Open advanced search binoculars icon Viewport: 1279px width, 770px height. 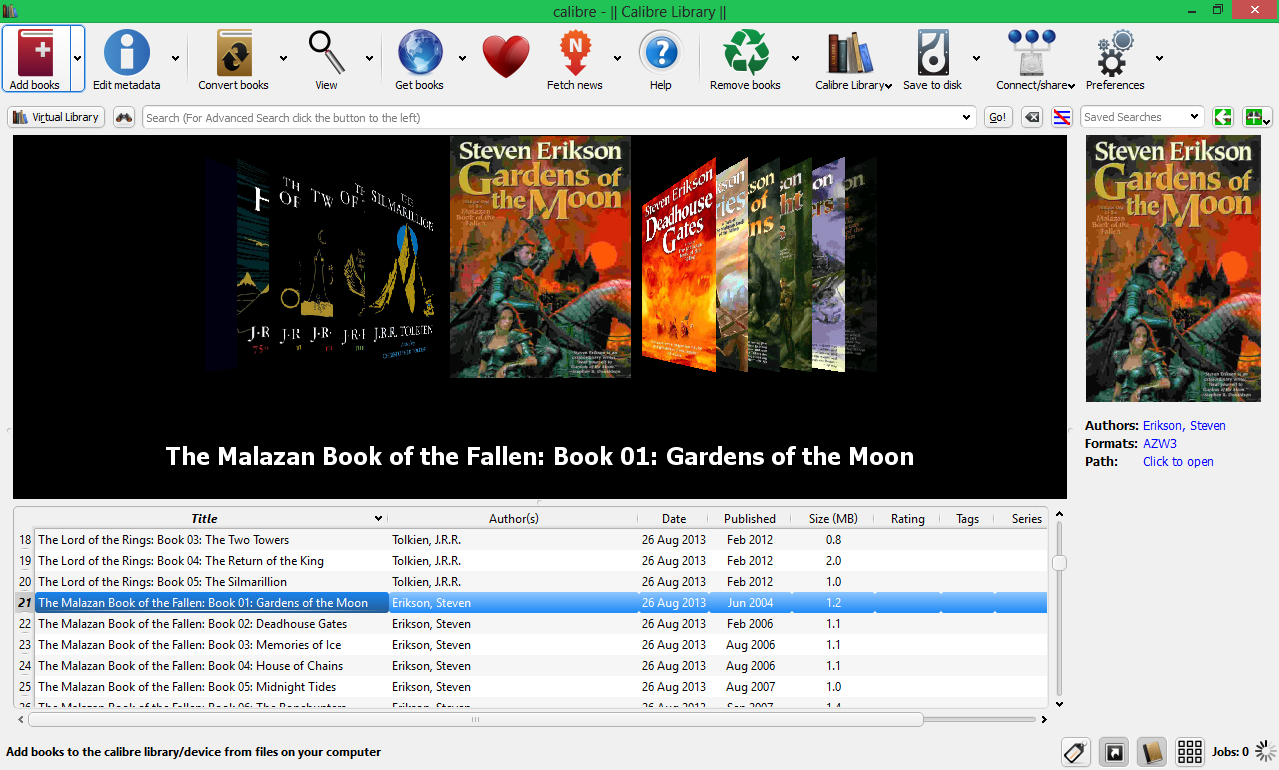[x=124, y=117]
